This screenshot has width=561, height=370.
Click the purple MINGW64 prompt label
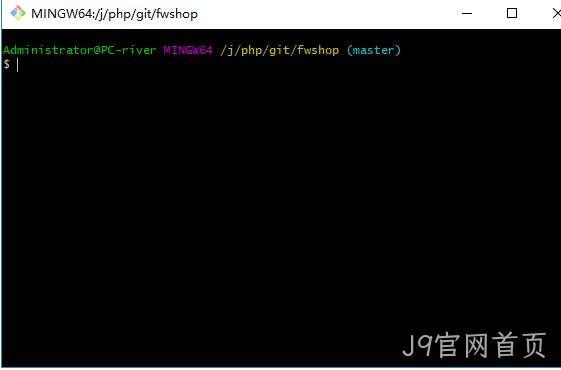coord(188,50)
